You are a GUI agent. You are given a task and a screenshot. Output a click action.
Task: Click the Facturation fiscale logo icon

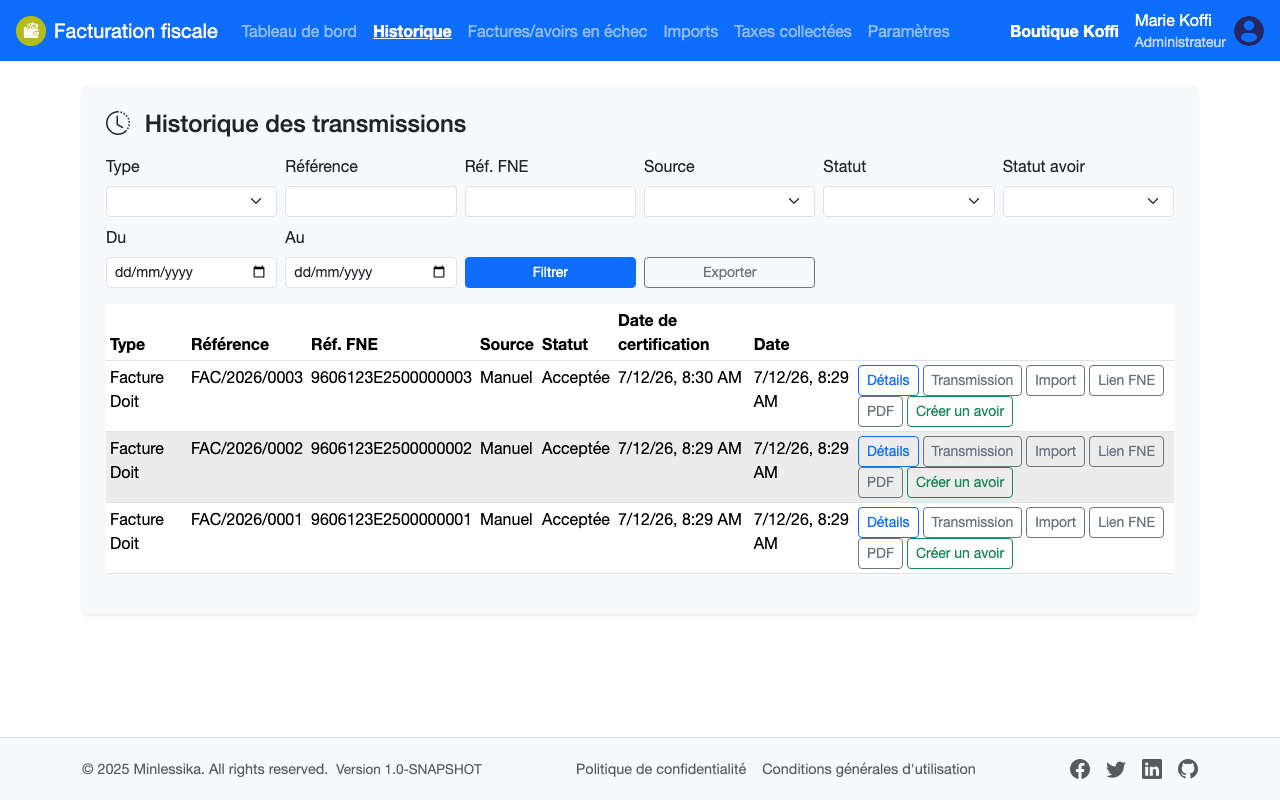pos(31,31)
